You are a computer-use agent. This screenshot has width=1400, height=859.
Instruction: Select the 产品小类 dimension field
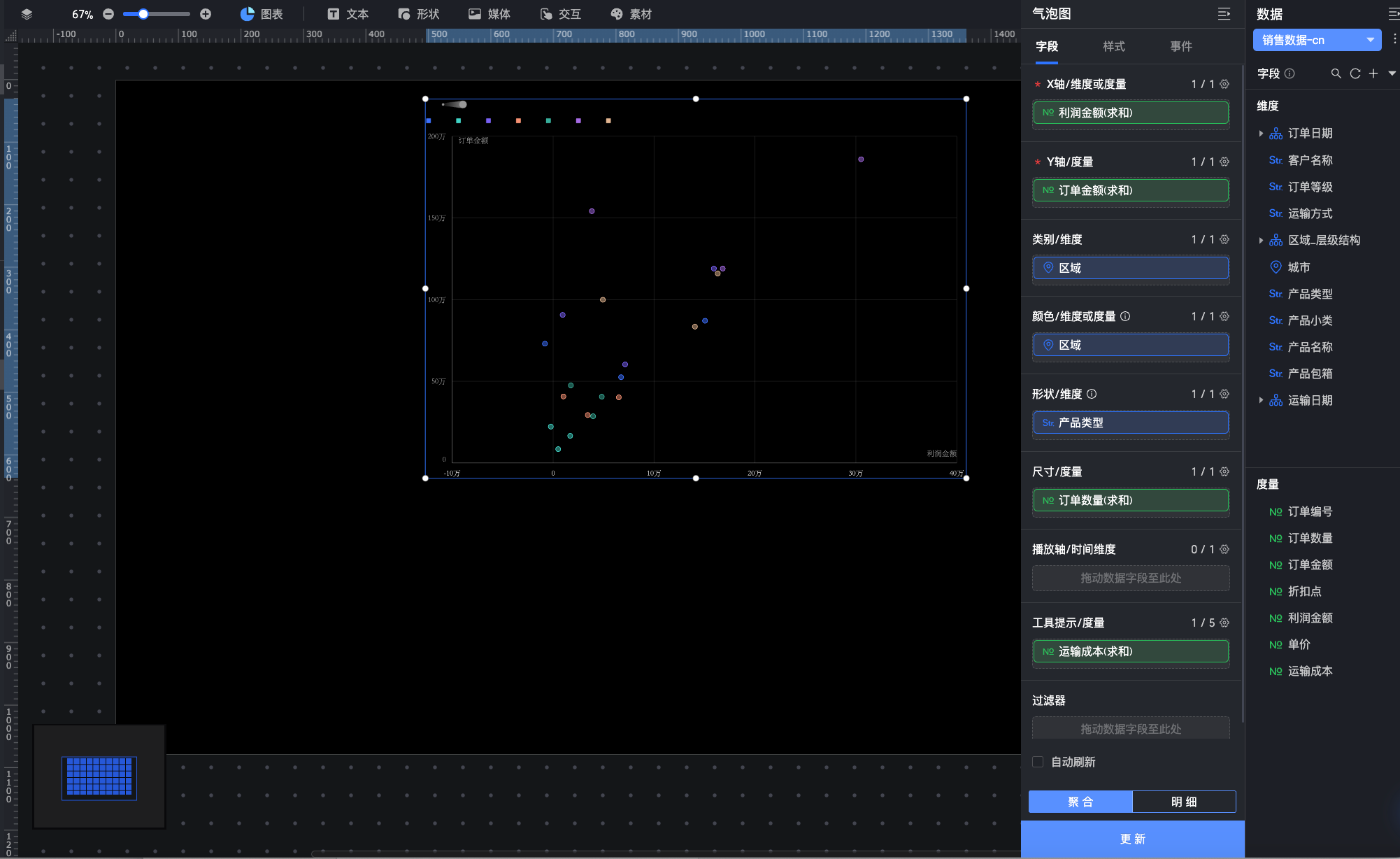pyautogui.click(x=1310, y=320)
